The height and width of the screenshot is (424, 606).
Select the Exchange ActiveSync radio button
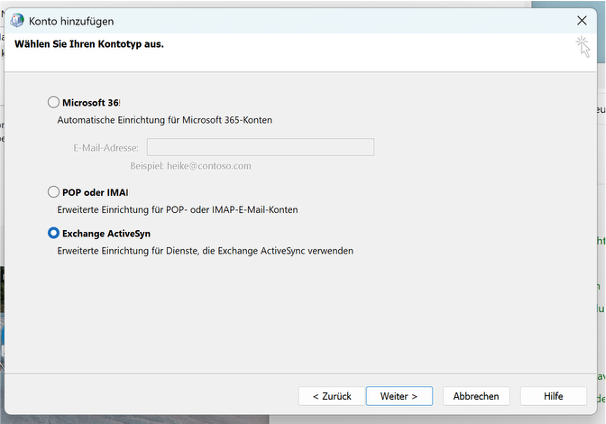click(54, 233)
